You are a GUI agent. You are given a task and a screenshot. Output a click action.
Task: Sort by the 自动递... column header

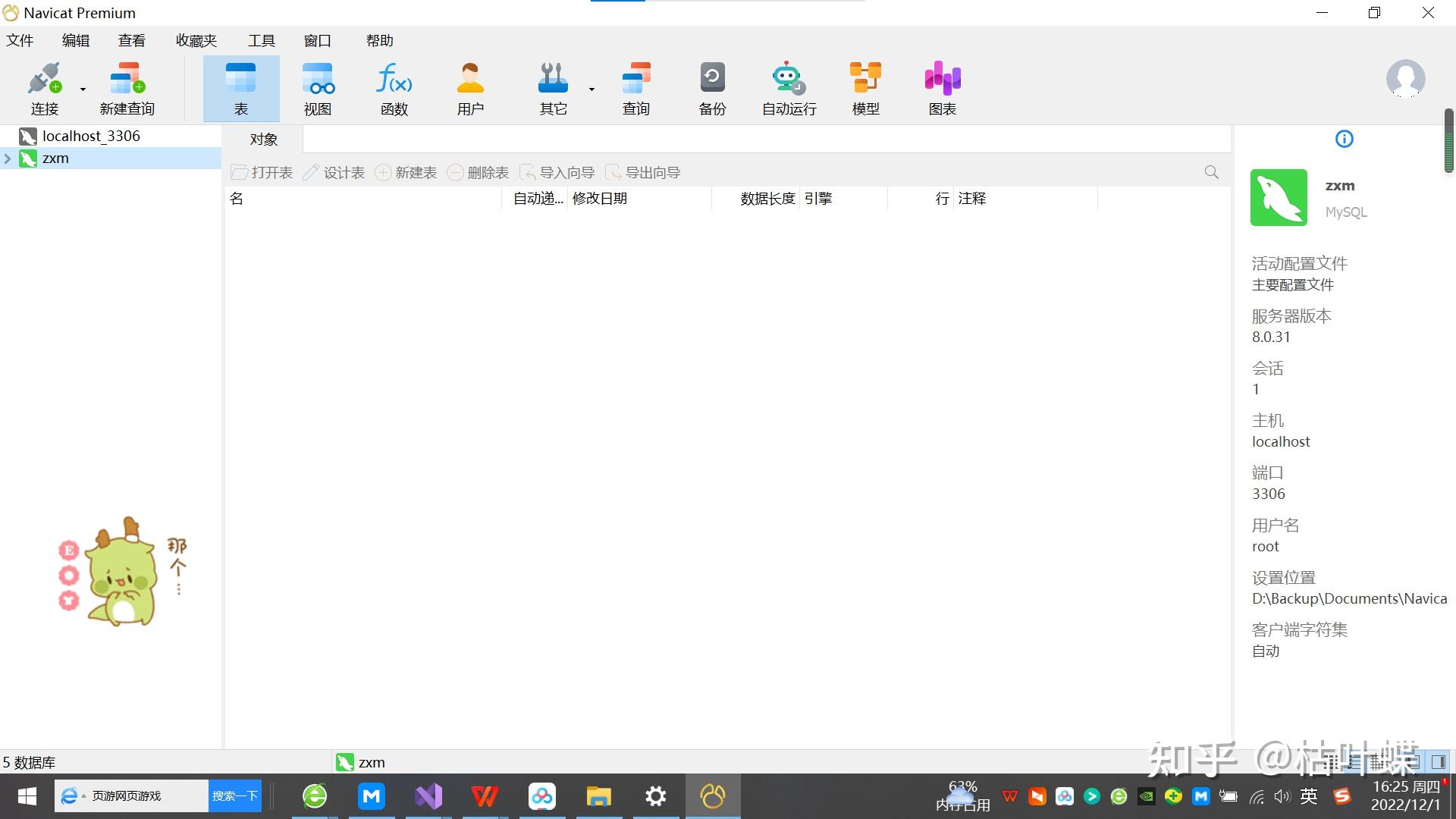click(535, 199)
